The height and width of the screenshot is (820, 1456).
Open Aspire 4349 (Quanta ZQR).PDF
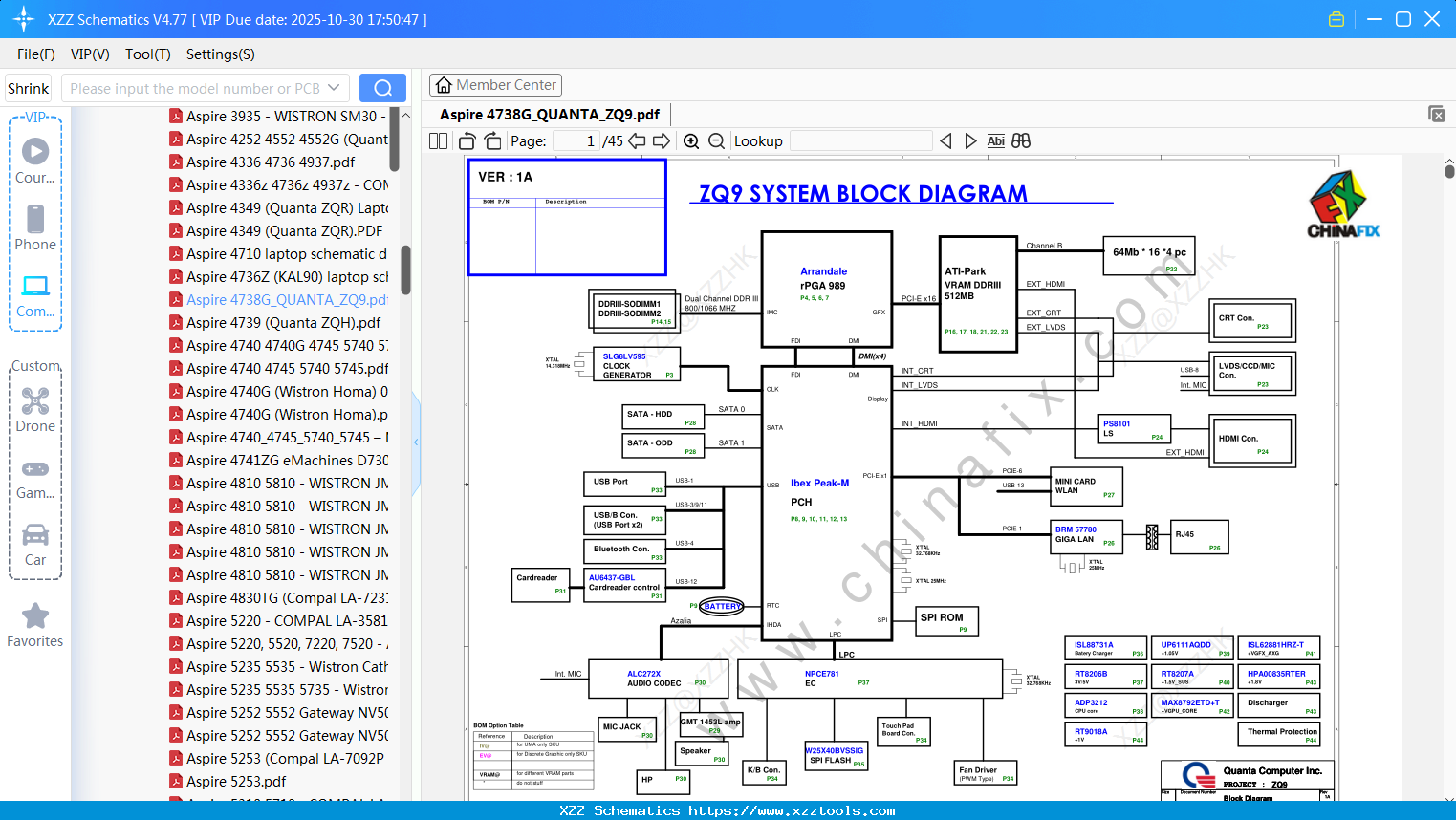(x=284, y=230)
